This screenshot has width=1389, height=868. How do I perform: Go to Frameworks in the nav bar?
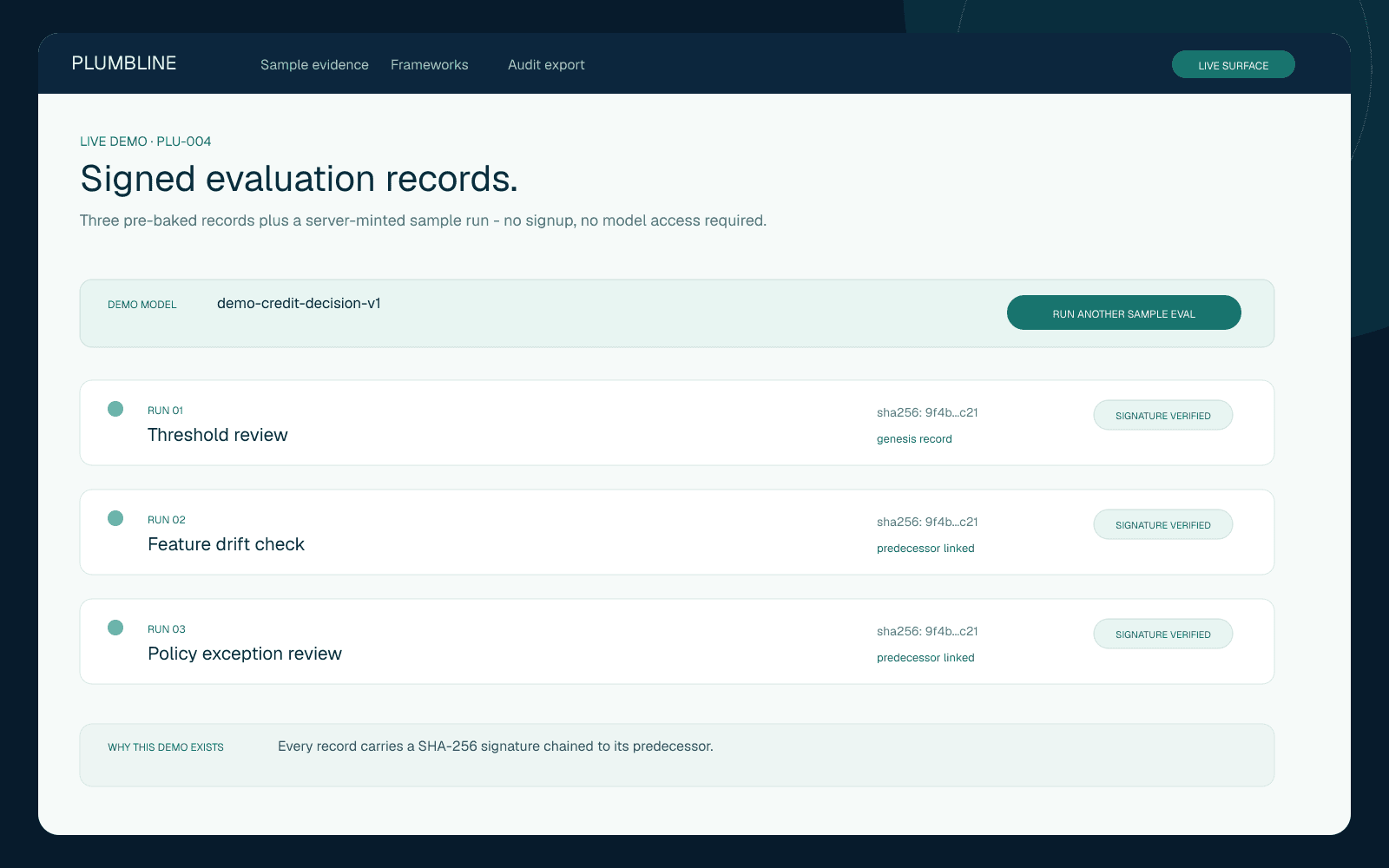coord(430,65)
